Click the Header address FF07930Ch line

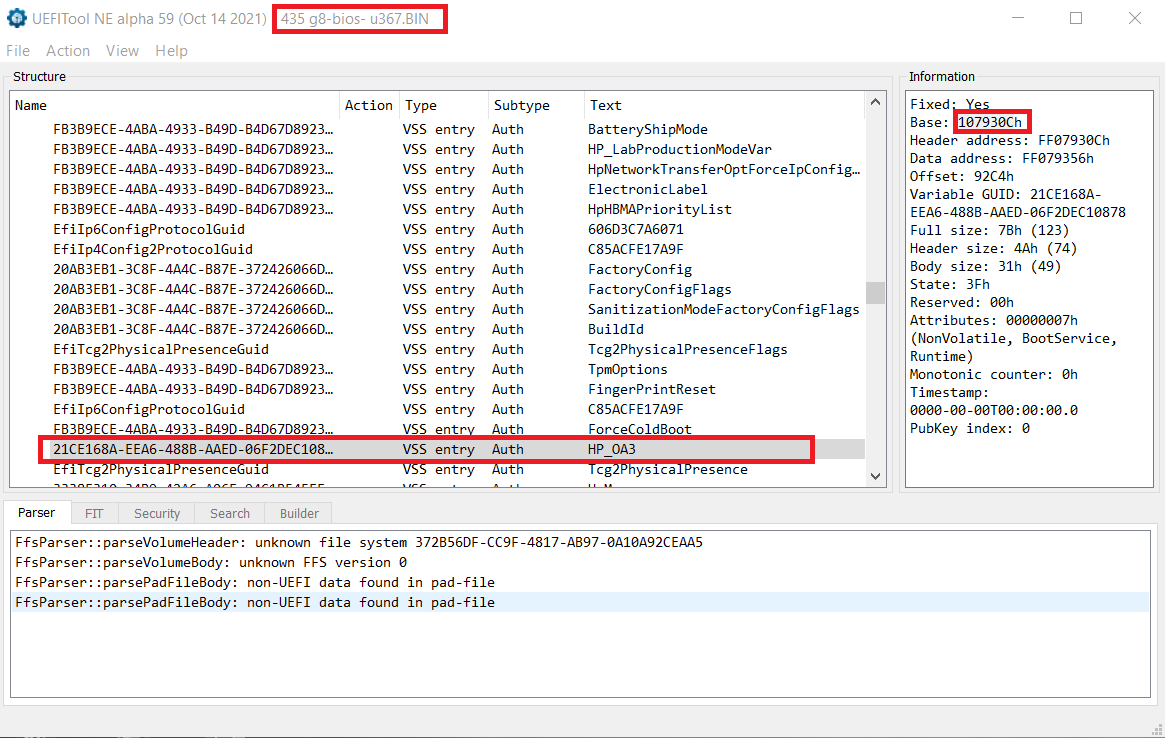[1009, 140]
